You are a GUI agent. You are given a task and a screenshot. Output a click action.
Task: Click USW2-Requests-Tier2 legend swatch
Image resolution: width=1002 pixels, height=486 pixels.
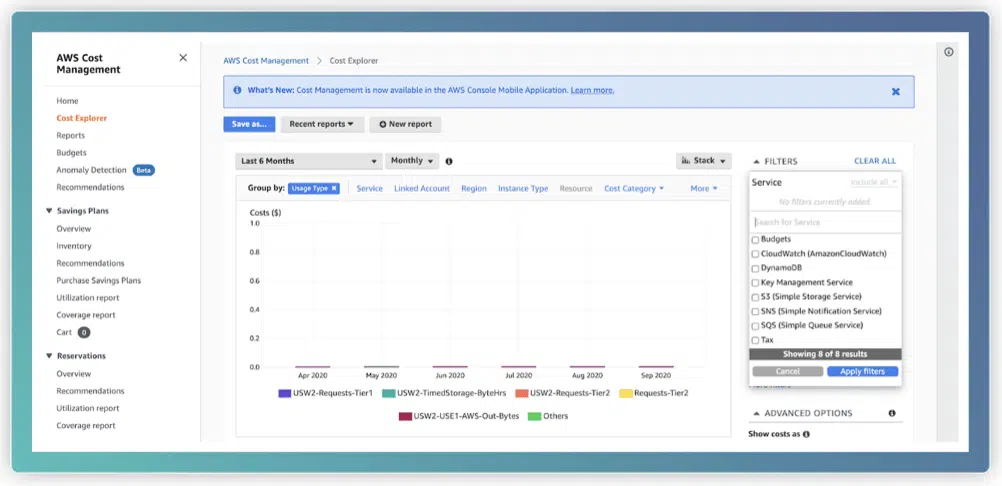(x=521, y=393)
